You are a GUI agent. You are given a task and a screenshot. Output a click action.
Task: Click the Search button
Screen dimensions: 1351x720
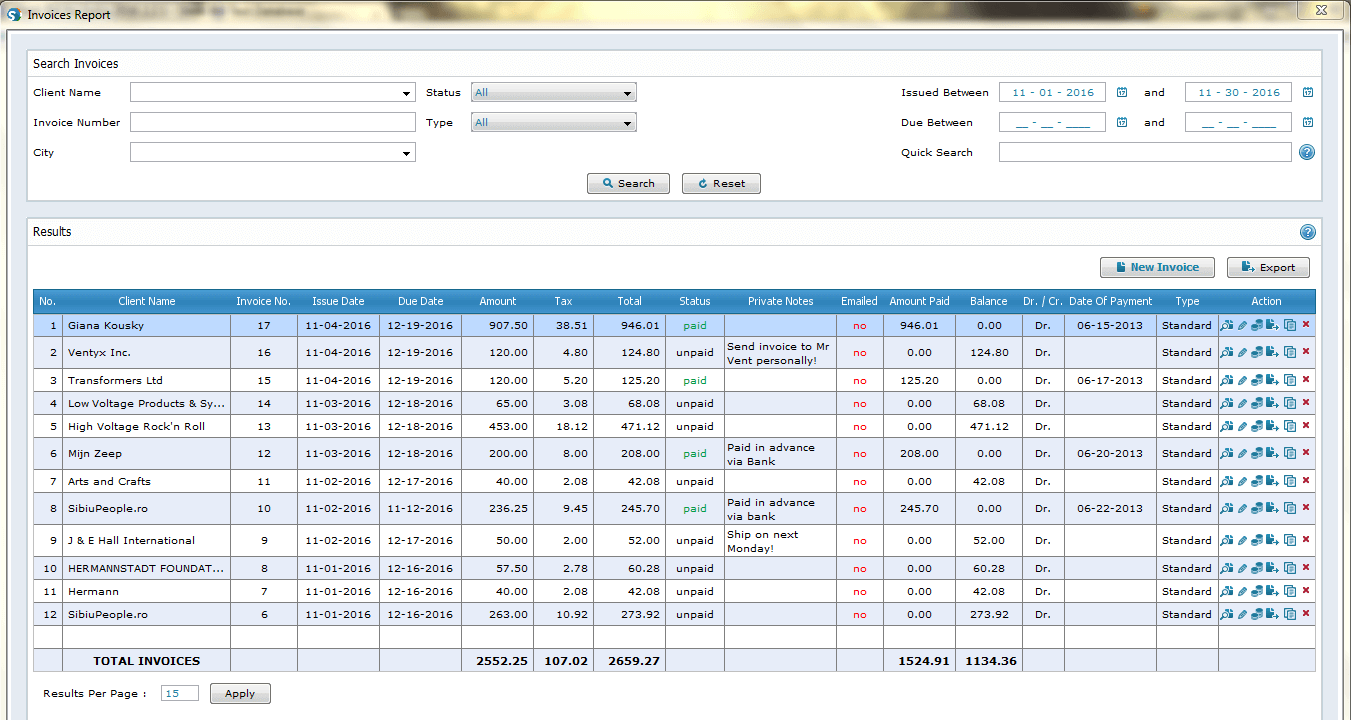(x=628, y=183)
